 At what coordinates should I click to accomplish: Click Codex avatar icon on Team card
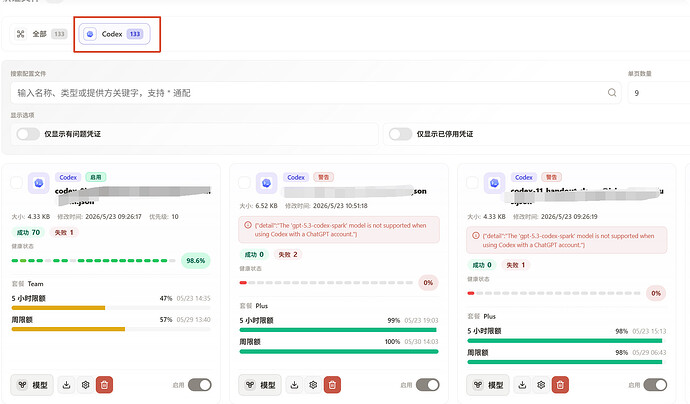[39, 183]
